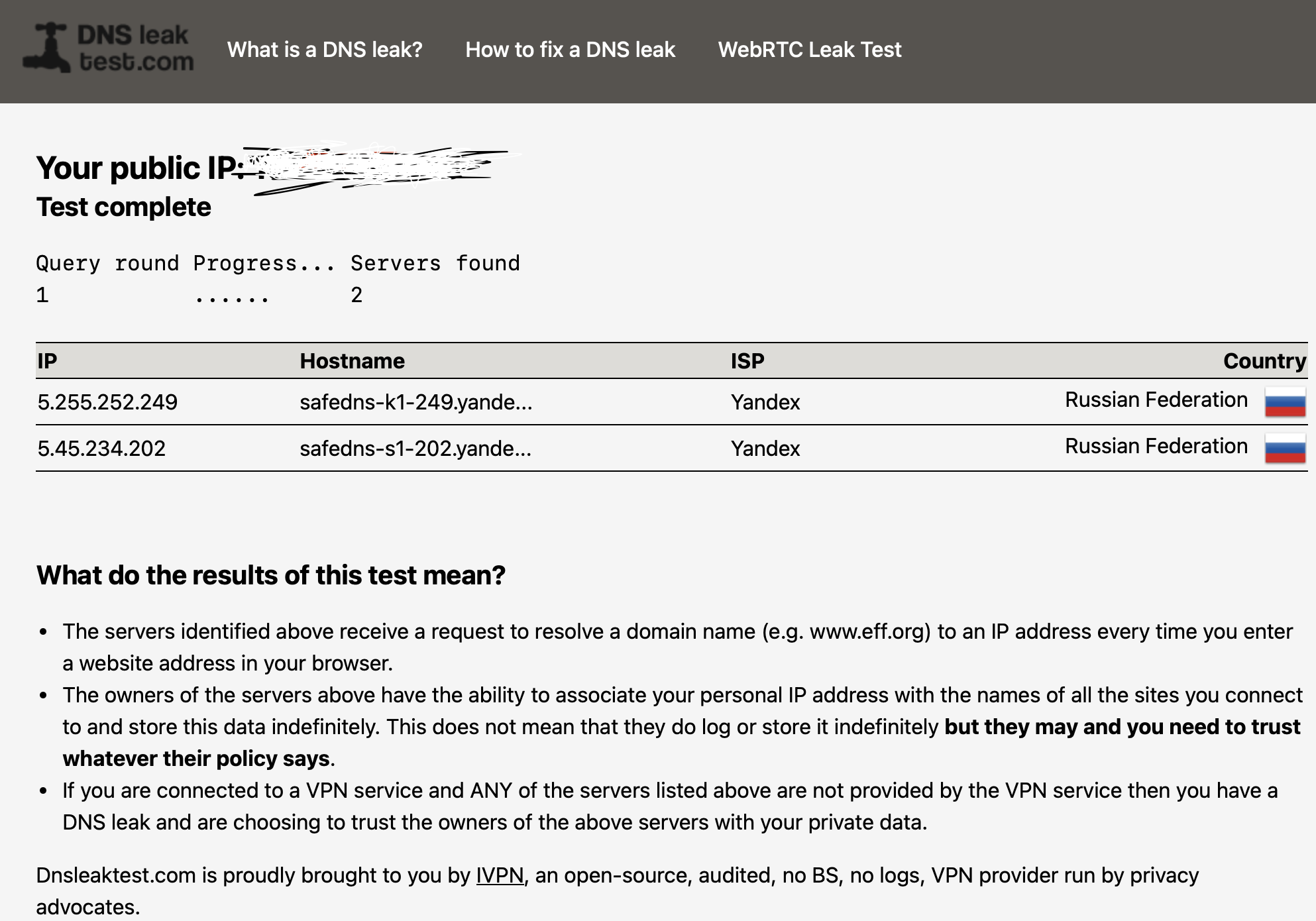Select IP address 5.45.234.202

pos(101,449)
